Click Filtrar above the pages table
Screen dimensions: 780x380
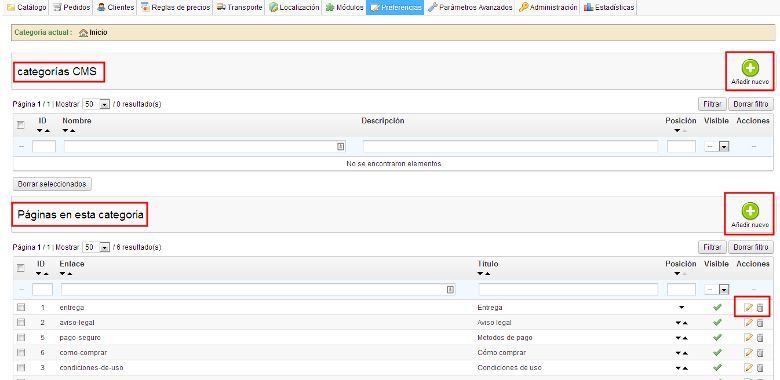click(712, 247)
